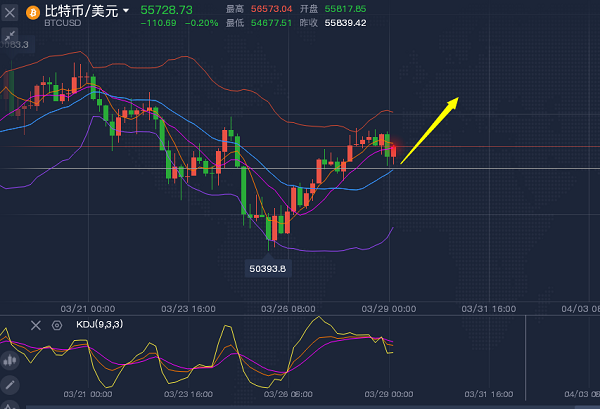Screen dimensions: 600x409
Task: Click the 03/31 16:00 time axis label
Action: 488,308
